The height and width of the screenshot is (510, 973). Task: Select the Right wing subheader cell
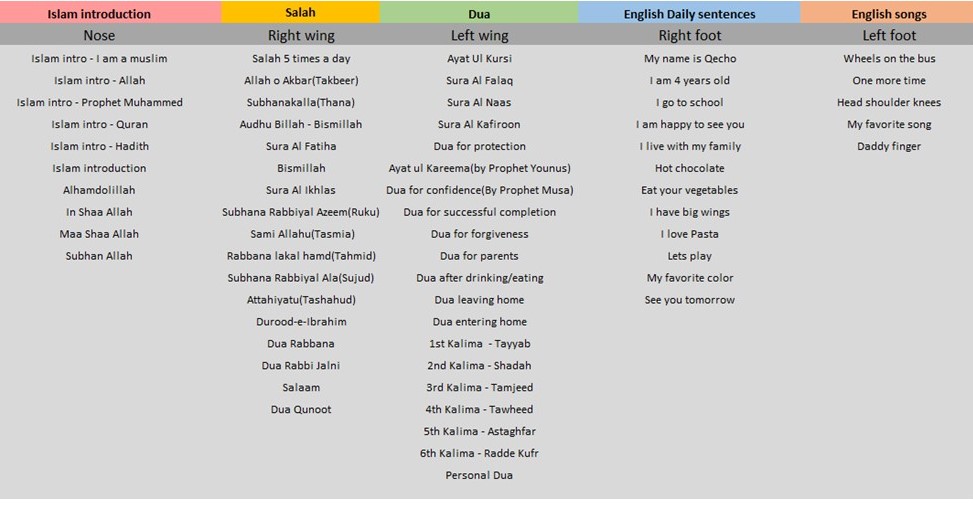(300, 36)
